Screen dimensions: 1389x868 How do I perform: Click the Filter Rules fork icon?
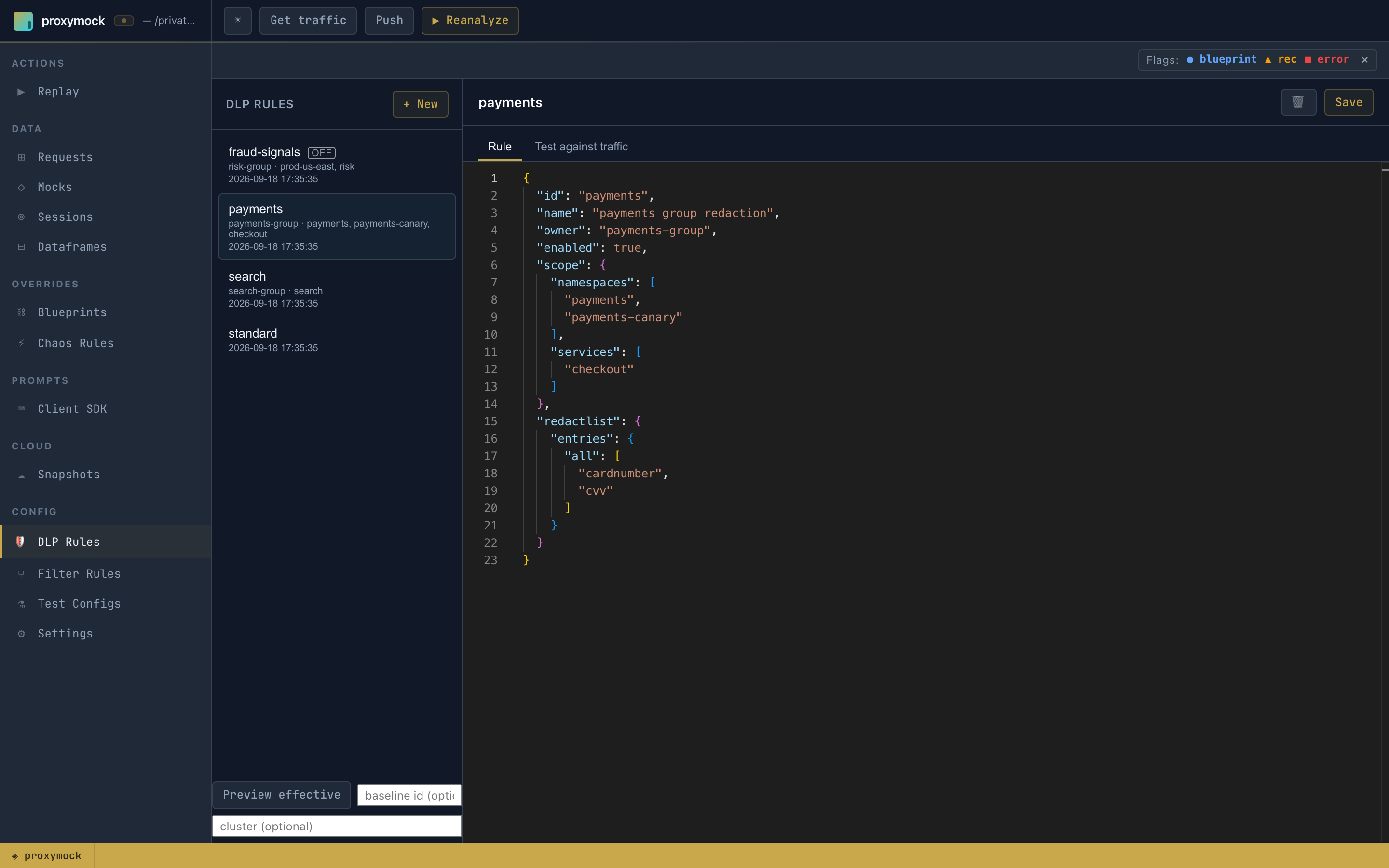pos(21,574)
